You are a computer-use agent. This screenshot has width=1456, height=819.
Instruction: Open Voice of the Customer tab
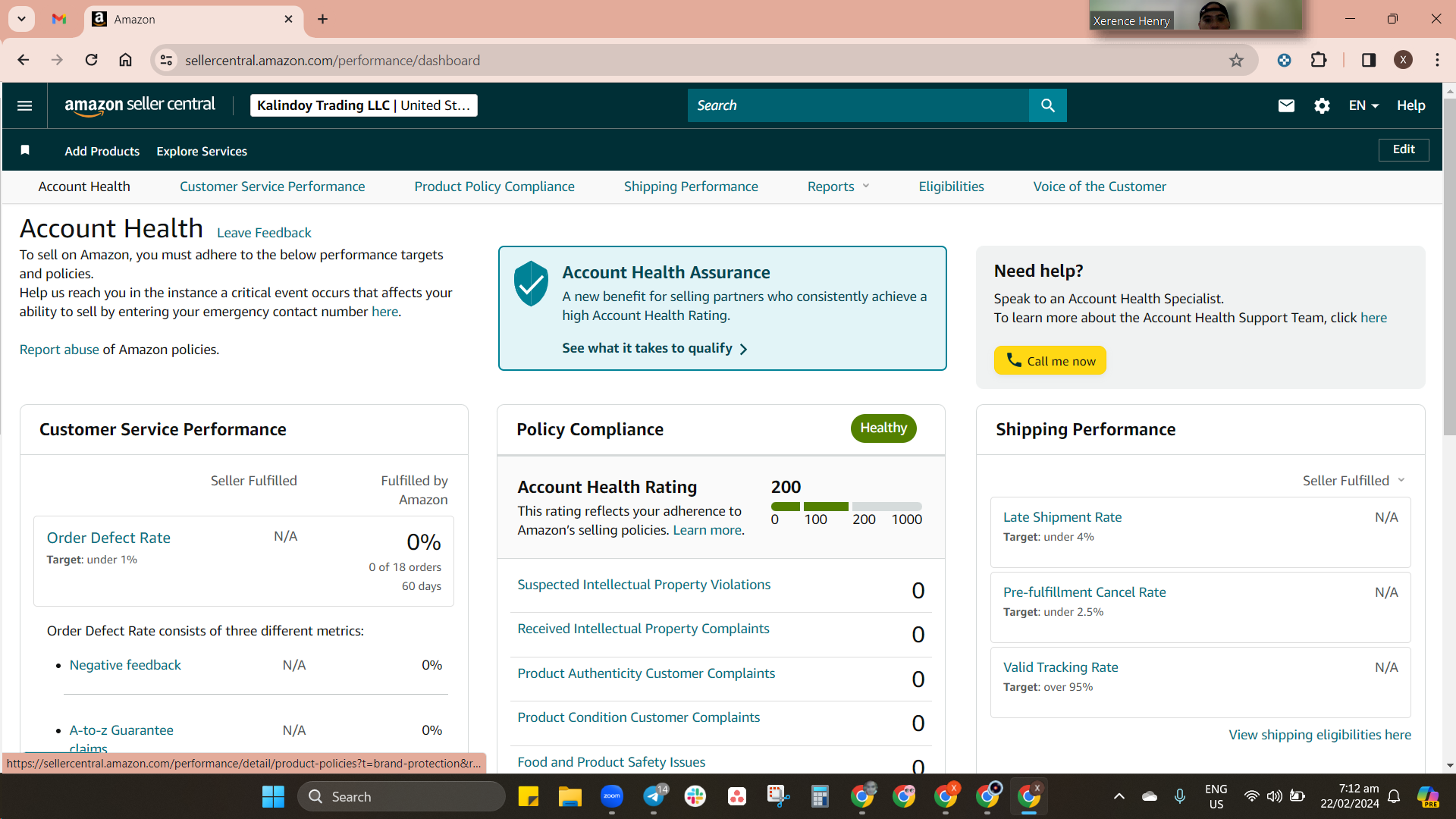coord(1100,187)
